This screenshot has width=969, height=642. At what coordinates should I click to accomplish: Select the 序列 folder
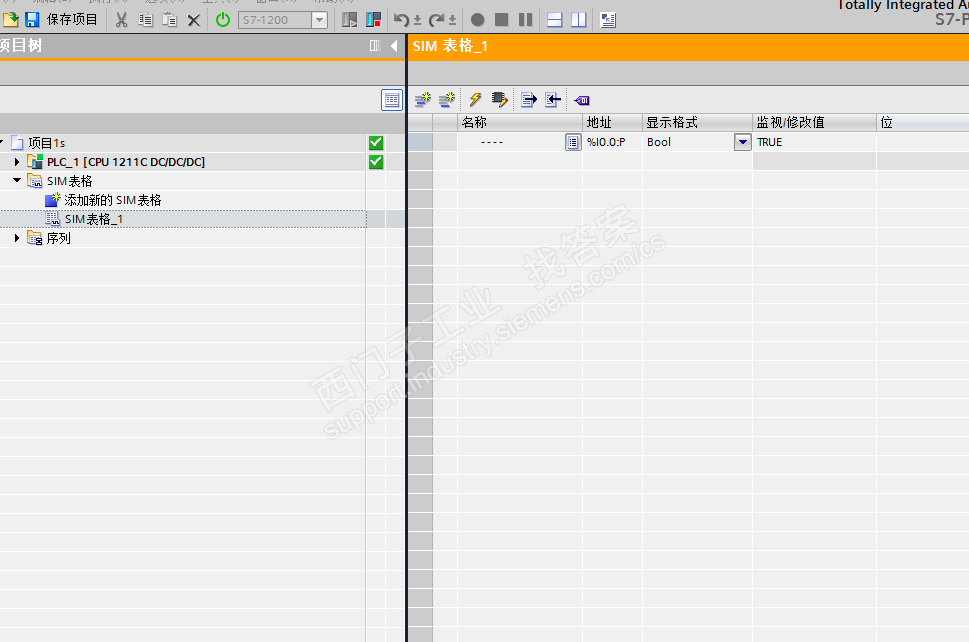click(x=59, y=239)
